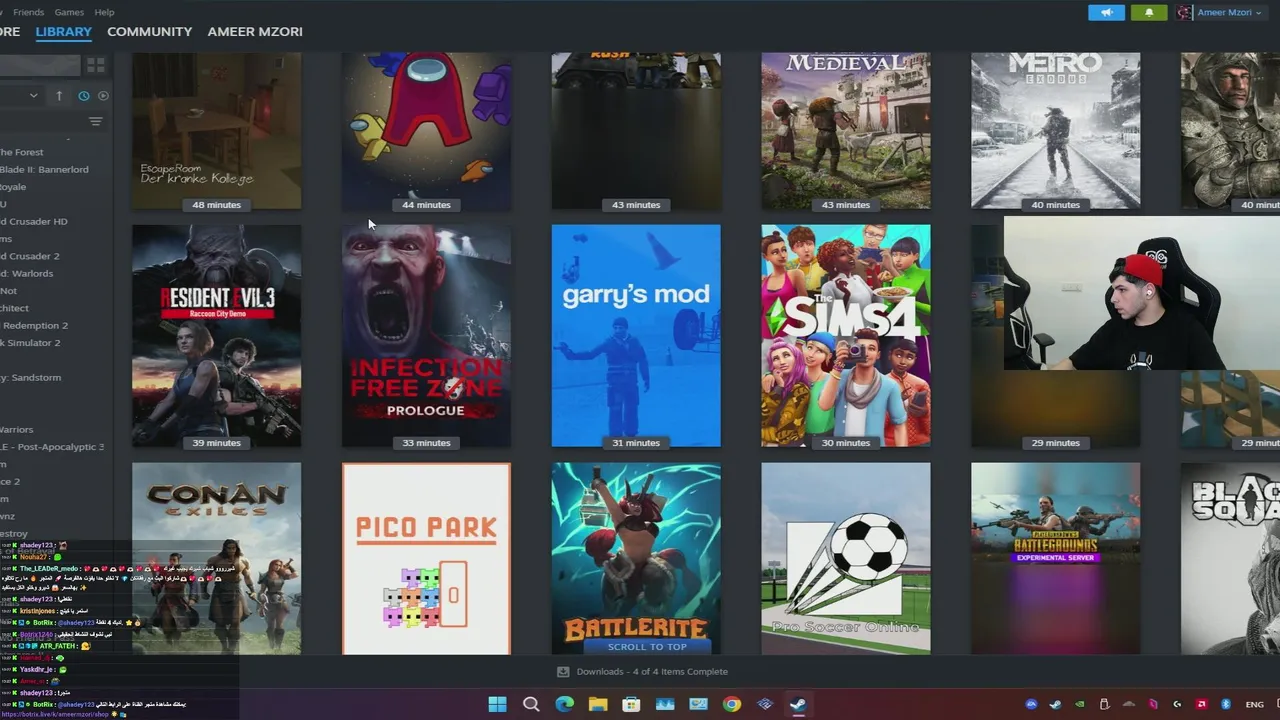Go to the COMMUNITY tab

[x=149, y=31]
